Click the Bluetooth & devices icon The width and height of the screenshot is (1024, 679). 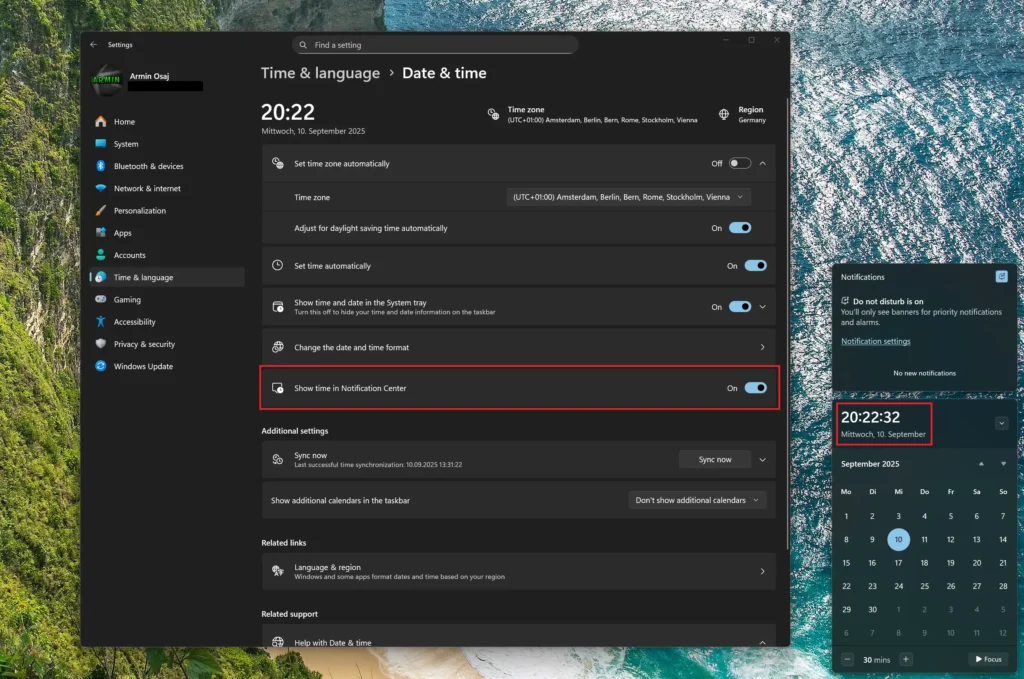(101, 166)
